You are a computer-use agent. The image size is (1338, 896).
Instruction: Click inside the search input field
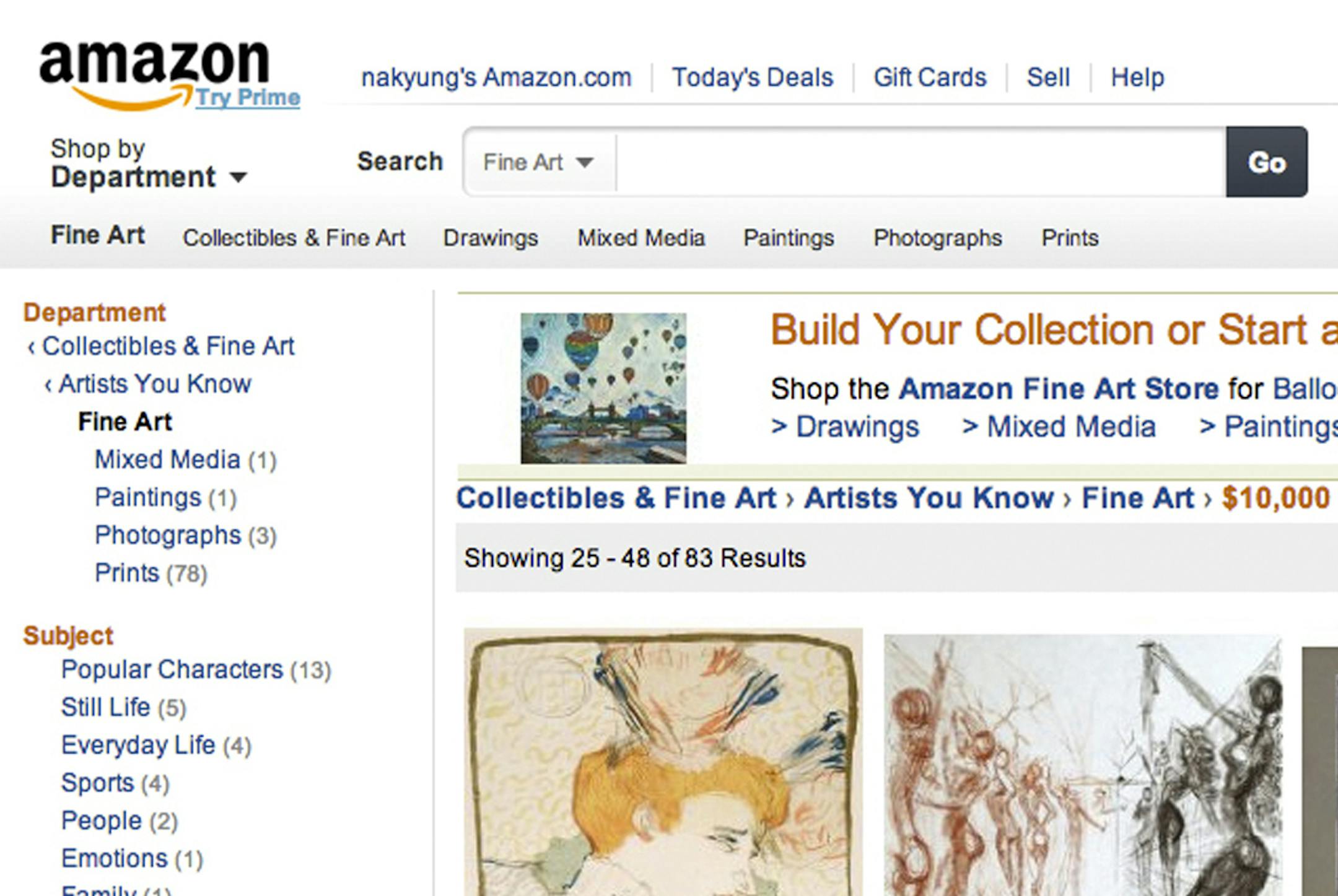867,162
